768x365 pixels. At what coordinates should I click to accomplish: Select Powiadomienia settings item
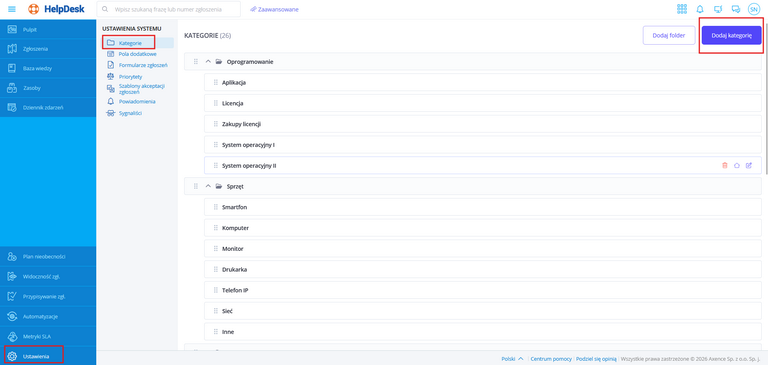point(131,101)
